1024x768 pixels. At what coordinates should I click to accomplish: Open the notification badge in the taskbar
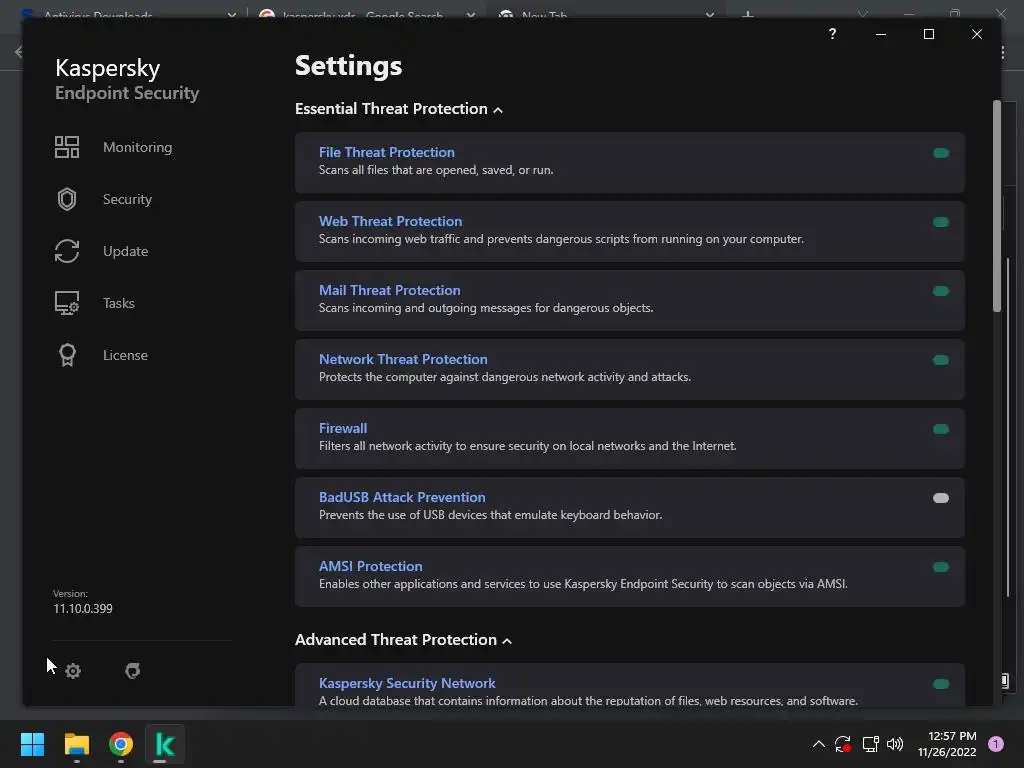[996, 744]
